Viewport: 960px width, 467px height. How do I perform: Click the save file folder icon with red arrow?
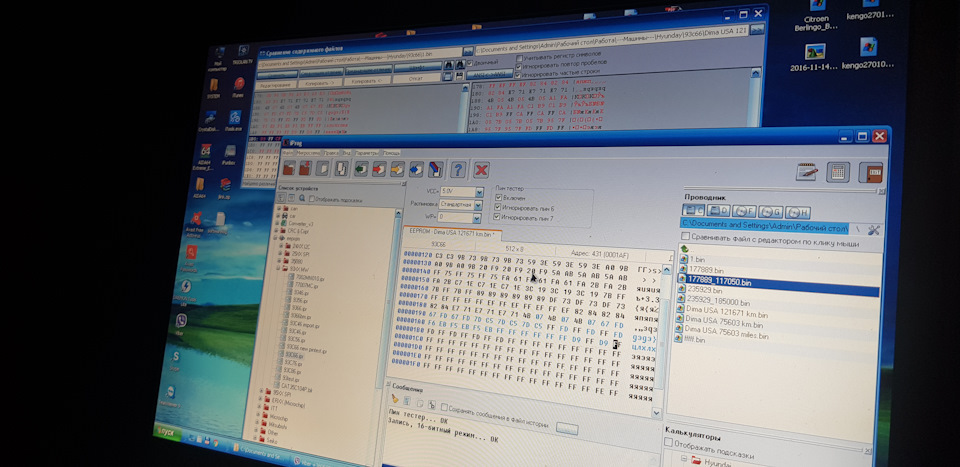pos(305,168)
